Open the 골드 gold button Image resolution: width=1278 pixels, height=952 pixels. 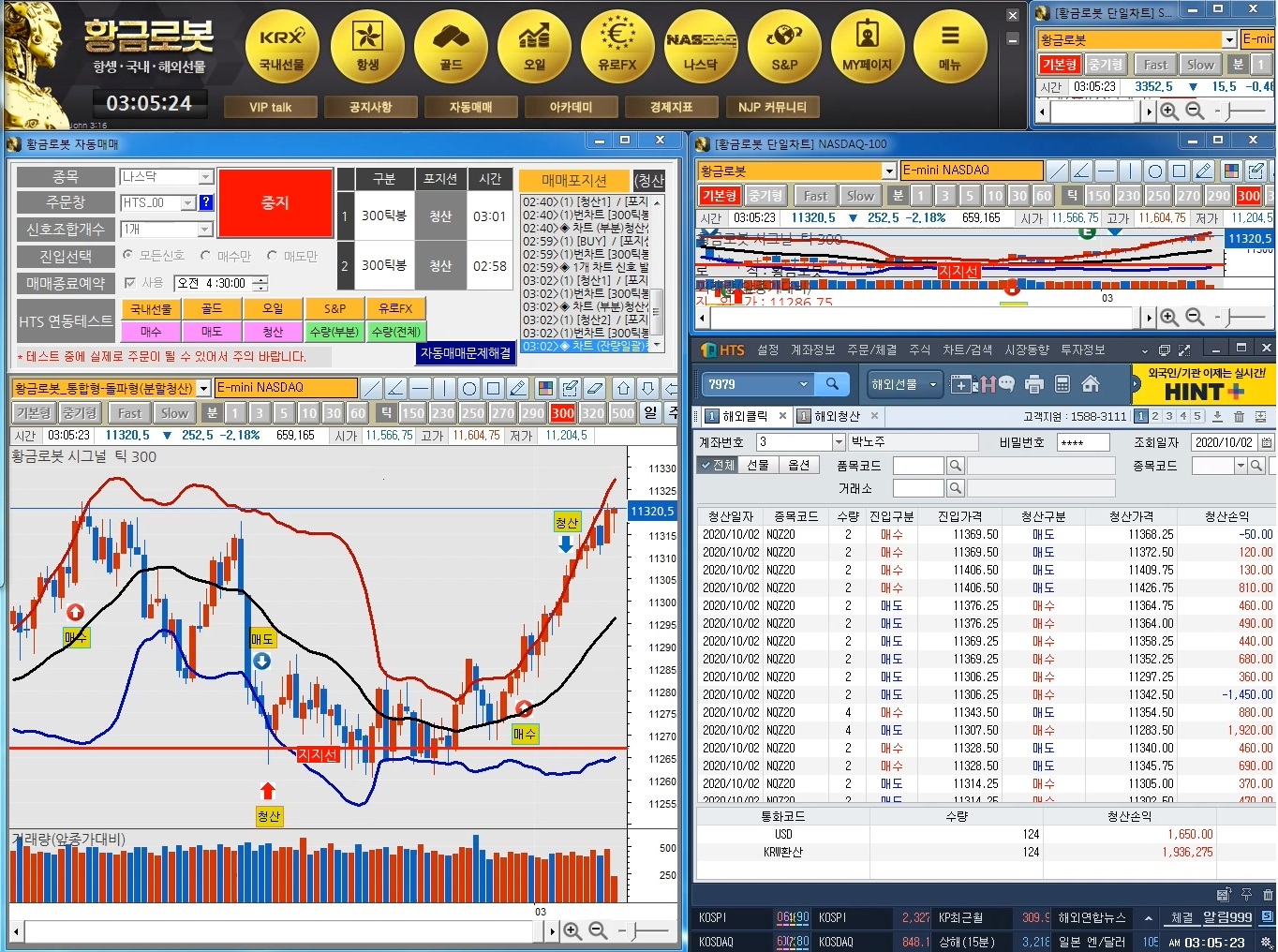pos(451,47)
